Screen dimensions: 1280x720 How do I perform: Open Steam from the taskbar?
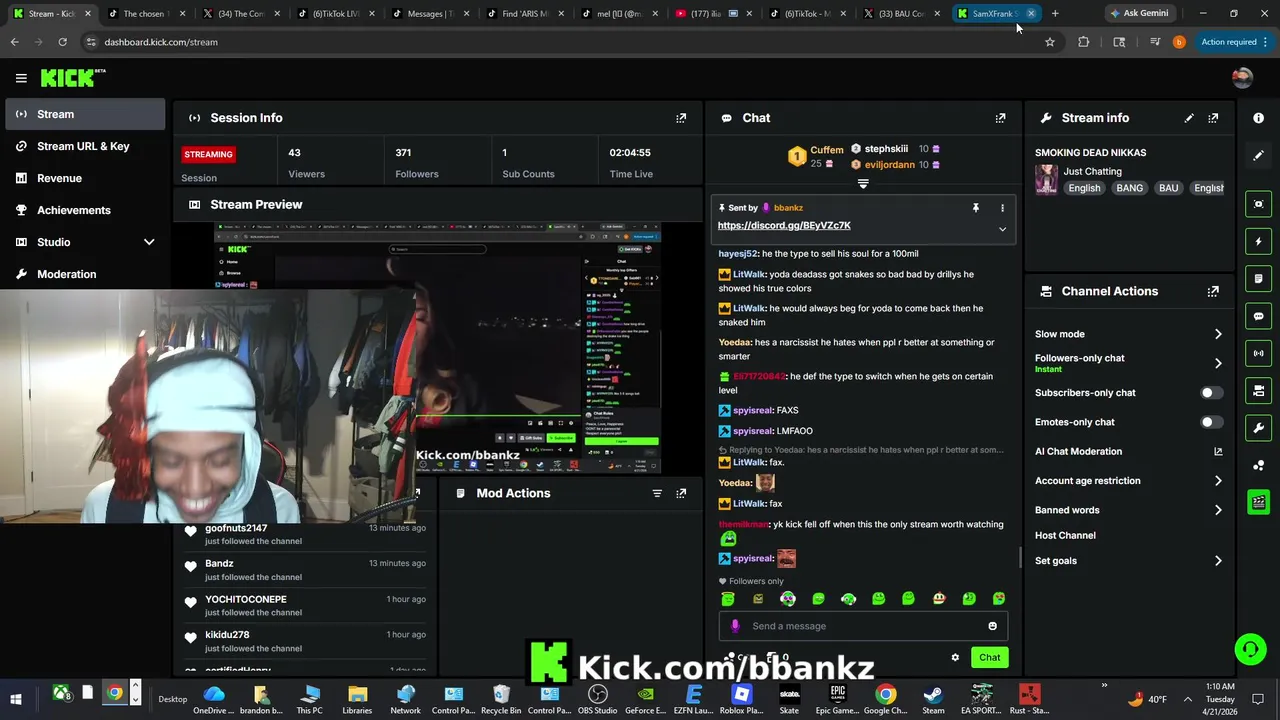[x=933, y=699]
